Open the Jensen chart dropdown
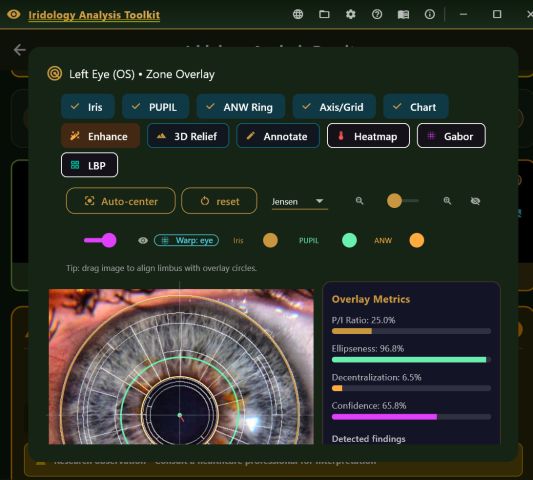Image resolution: width=533 pixels, height=480 pixels. point(299,201)
